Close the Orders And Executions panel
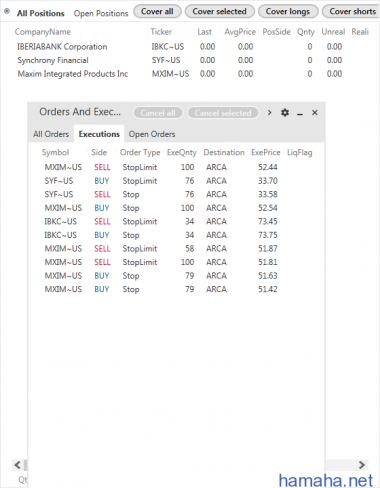 point(315,113)
